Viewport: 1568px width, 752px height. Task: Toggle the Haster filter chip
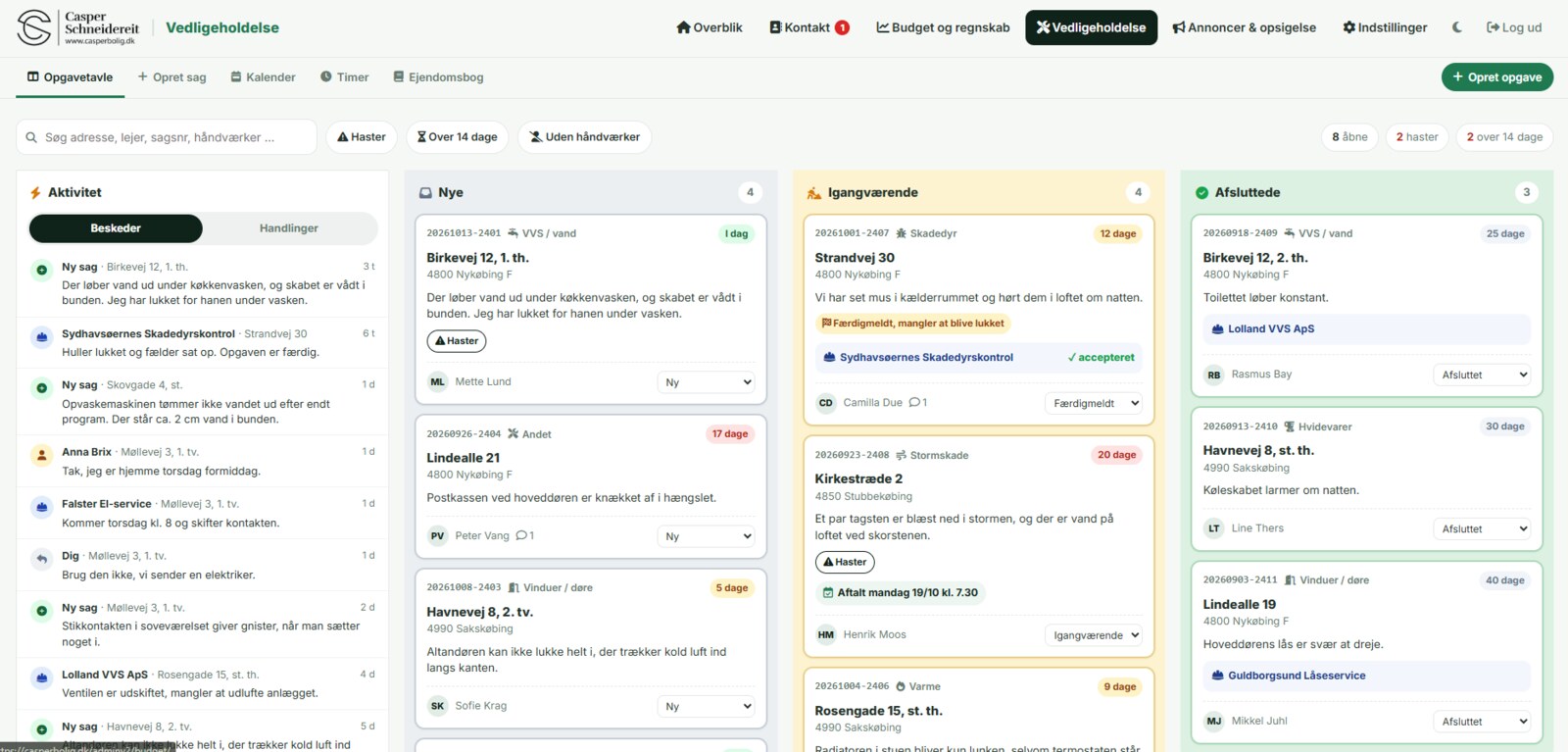point(362,137)
